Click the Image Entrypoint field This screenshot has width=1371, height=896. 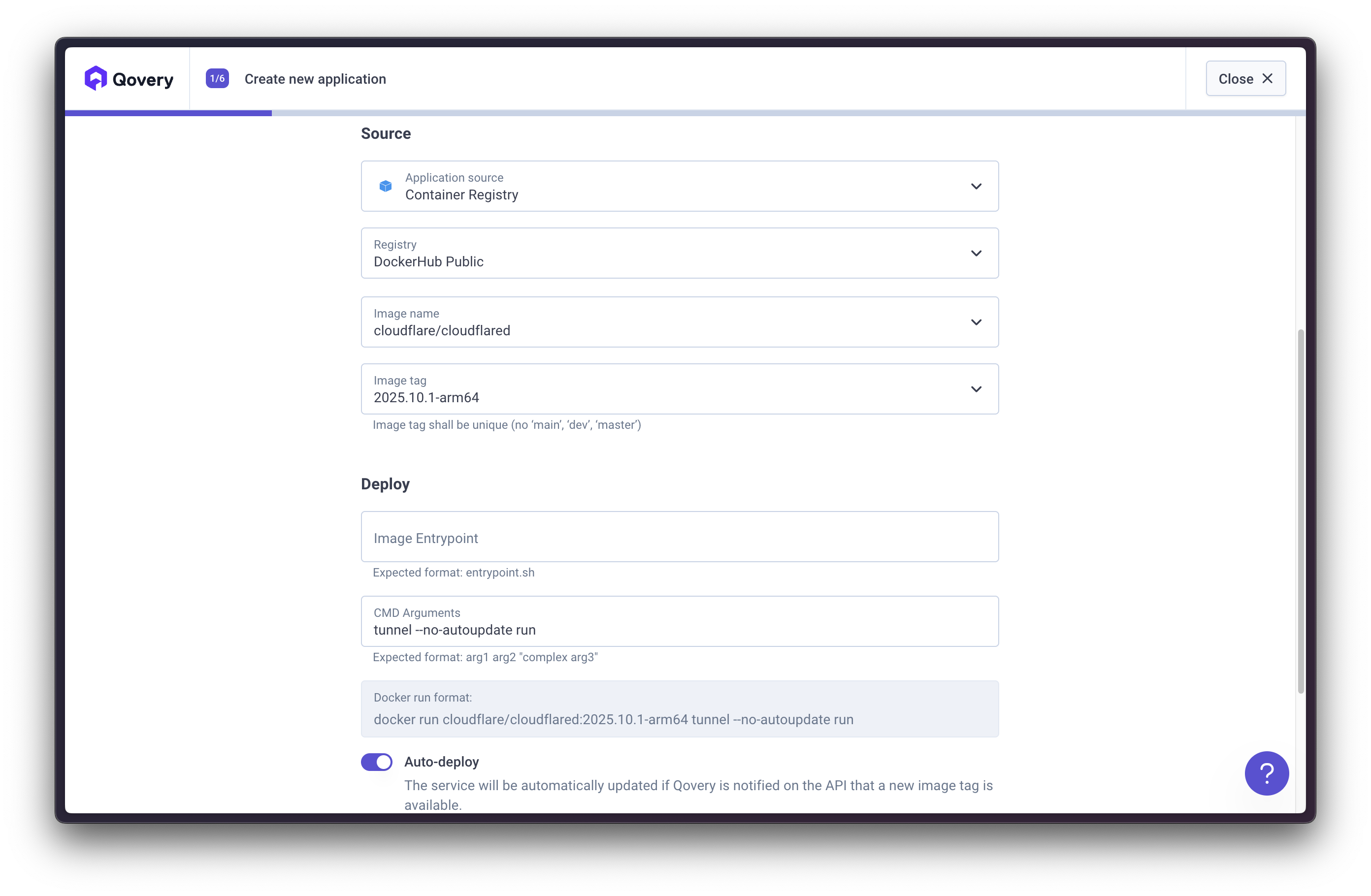click(680, 537)
